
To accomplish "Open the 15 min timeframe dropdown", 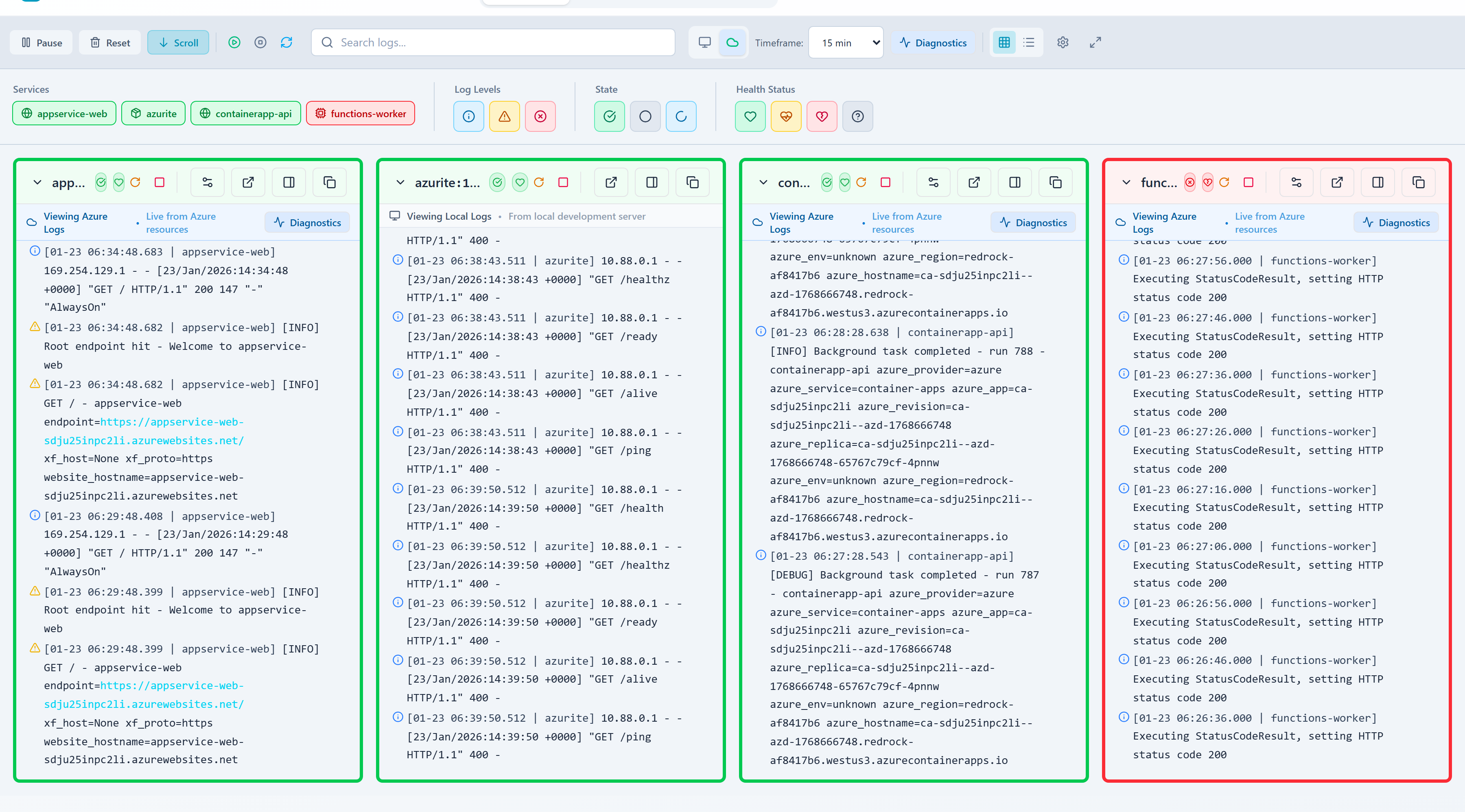I will coord(846,42).
